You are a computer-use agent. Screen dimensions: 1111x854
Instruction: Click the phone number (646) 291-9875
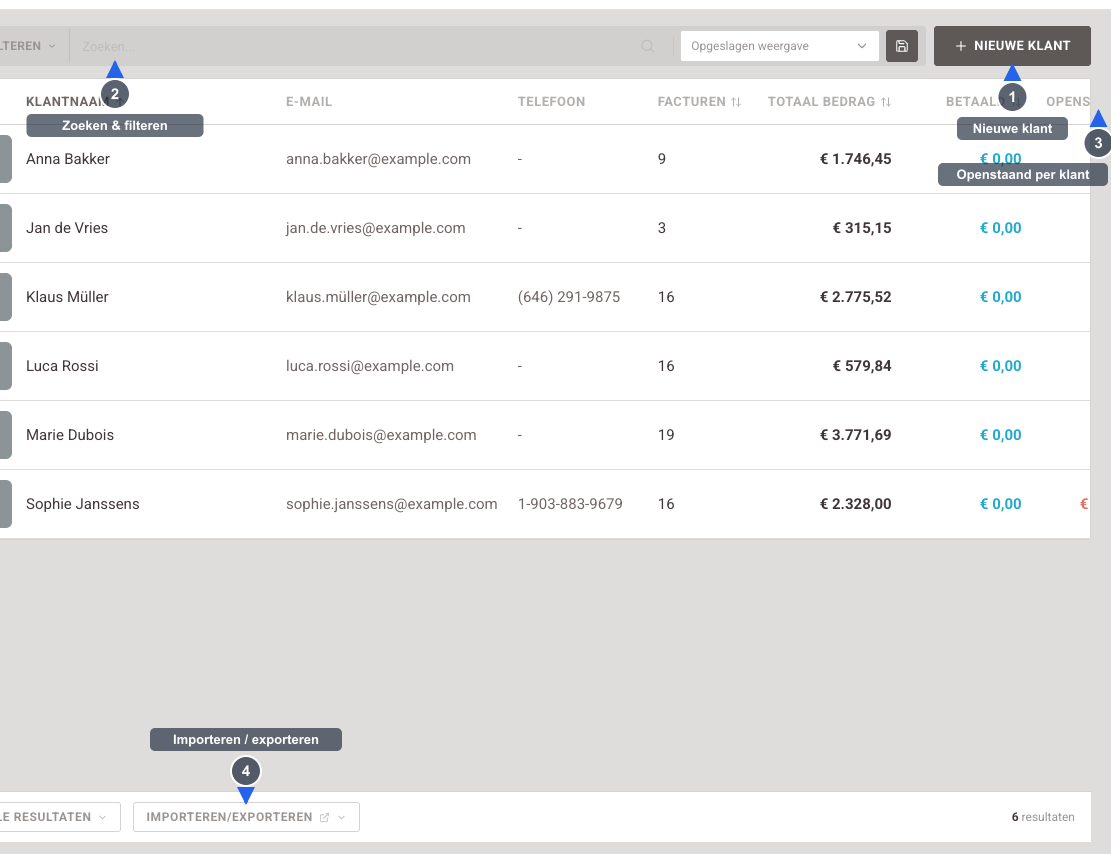[x=569, y=297]
